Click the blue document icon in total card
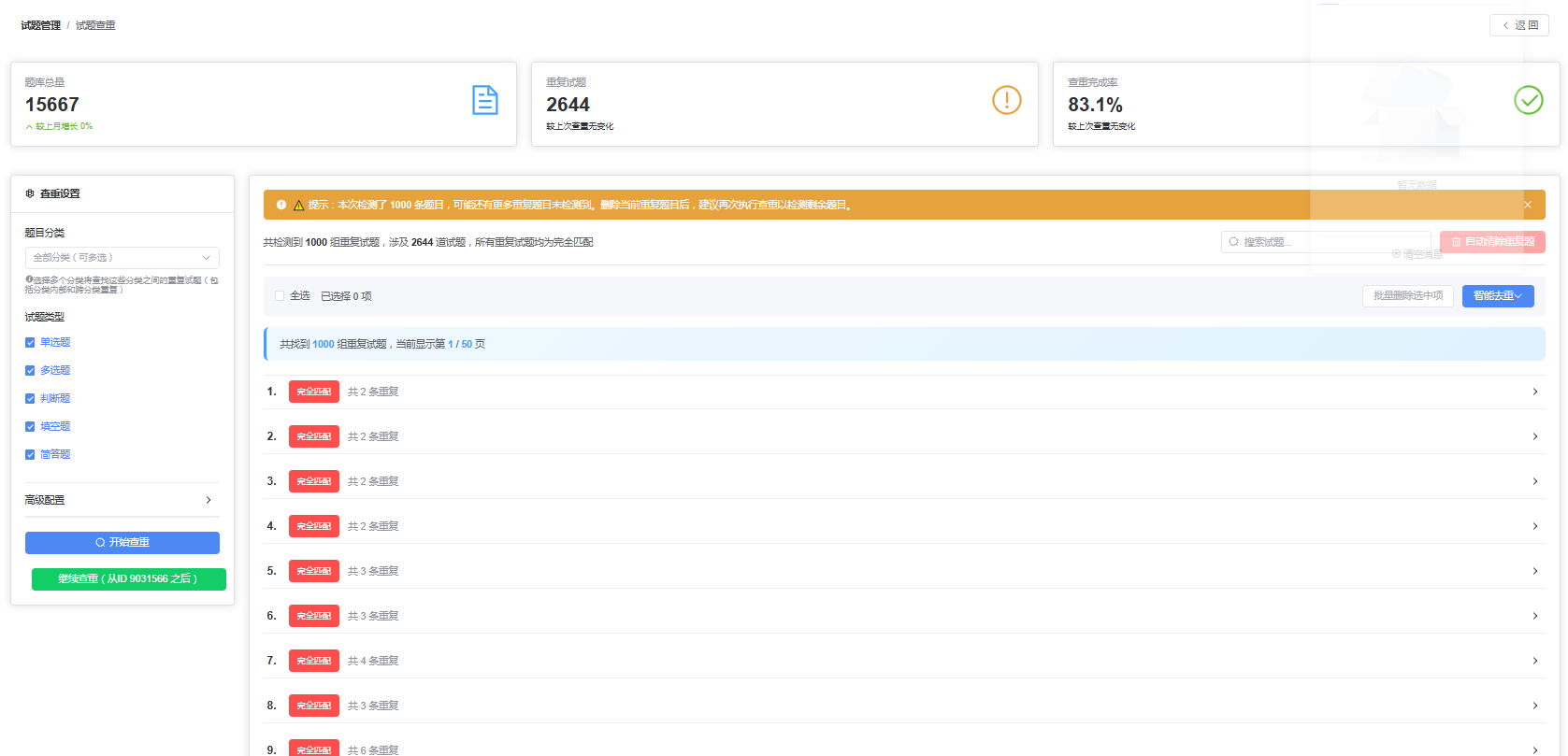 tap(484, 100)
